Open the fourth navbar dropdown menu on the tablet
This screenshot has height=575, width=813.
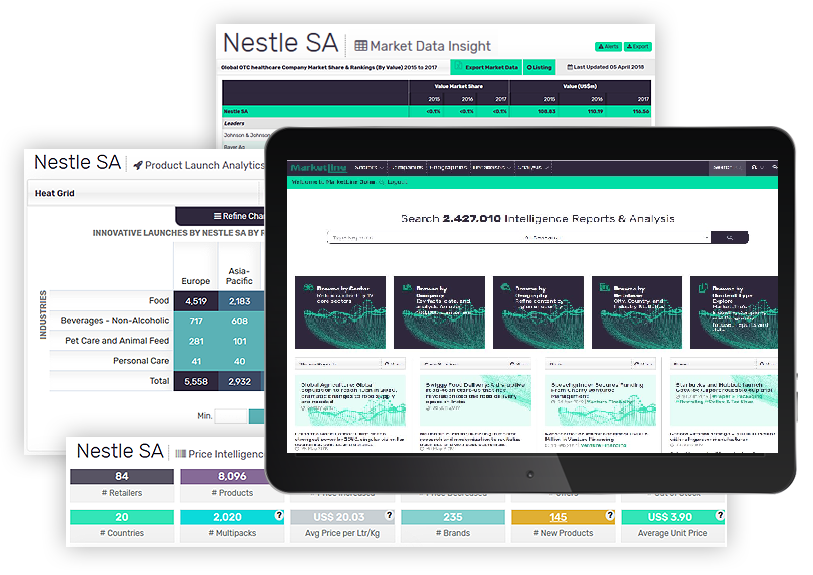[x=492, y=167]
